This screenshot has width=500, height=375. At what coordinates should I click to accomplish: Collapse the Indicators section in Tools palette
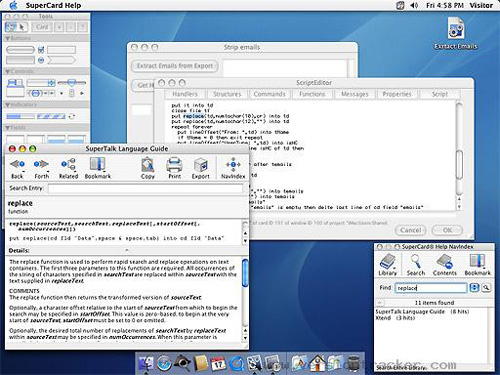[8, 105]
